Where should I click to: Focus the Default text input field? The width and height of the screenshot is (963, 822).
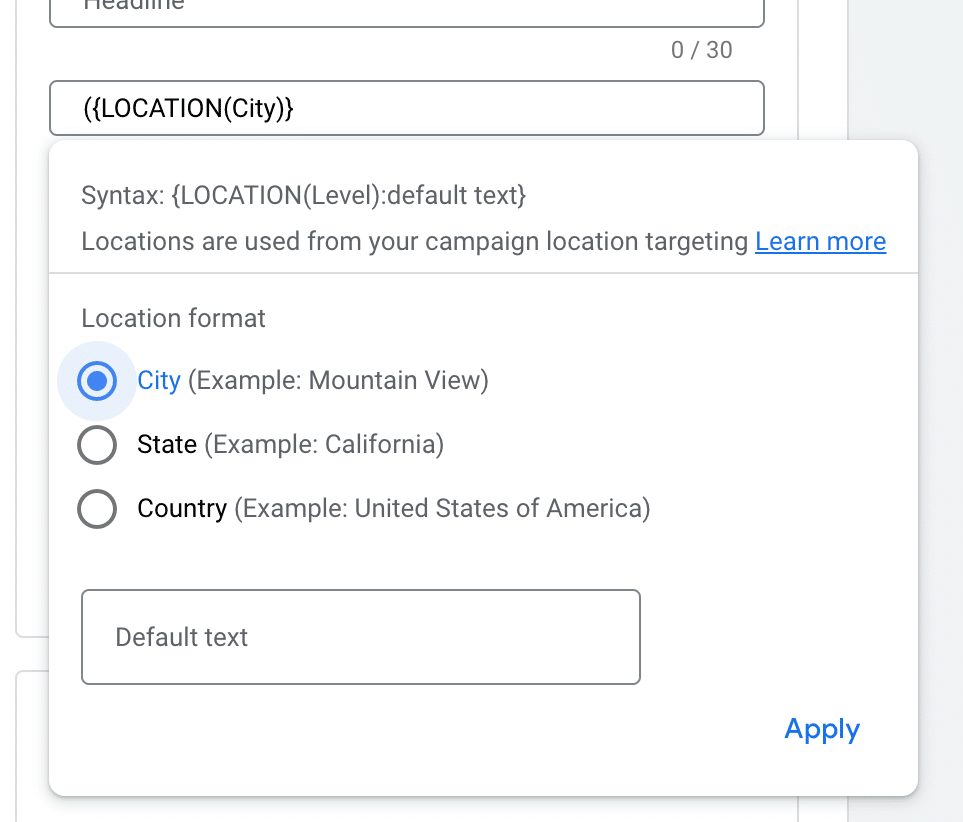(x=360, y=637)
